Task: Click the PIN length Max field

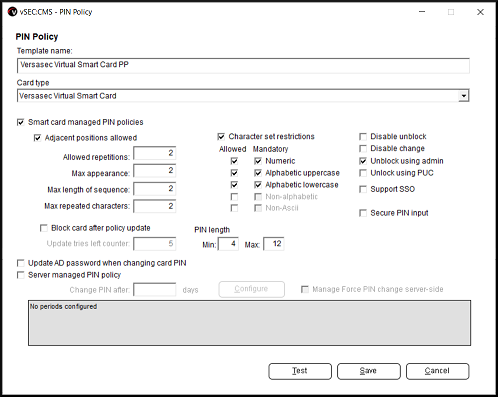Action: (274, 244)
